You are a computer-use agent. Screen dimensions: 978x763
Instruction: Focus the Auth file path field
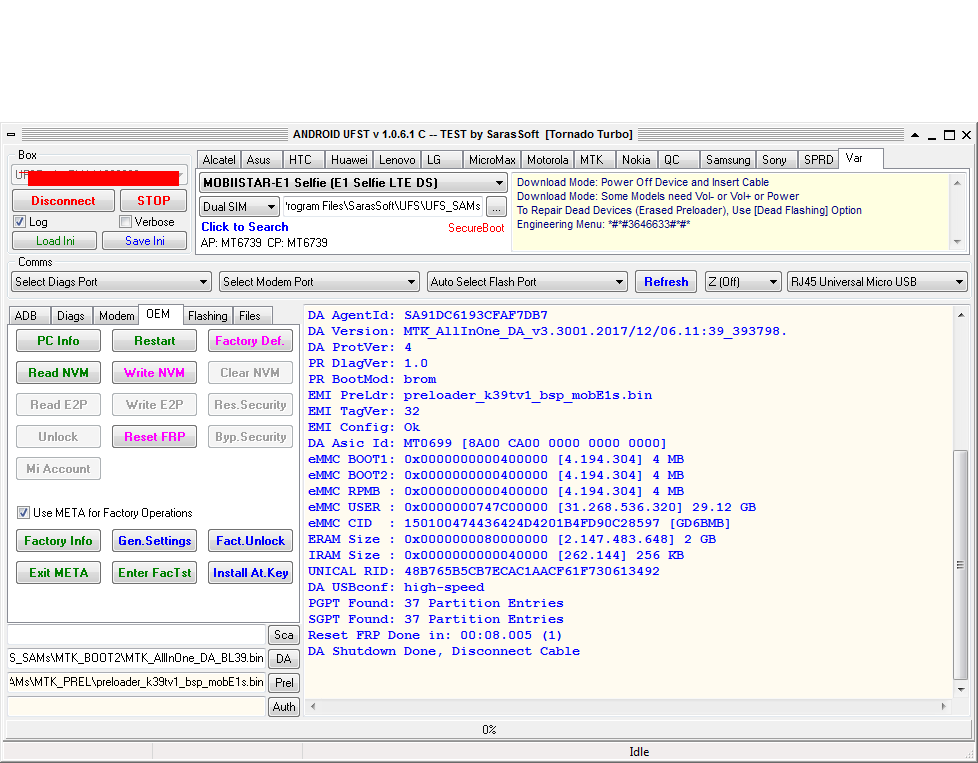[137, 707]
